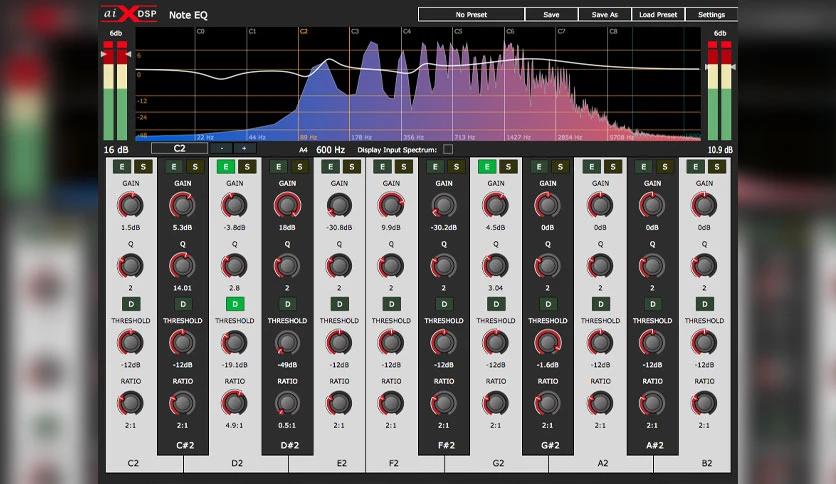Screen dimensions: 836x484
Task: Open the Settings menu
Action: pos(711,15)
